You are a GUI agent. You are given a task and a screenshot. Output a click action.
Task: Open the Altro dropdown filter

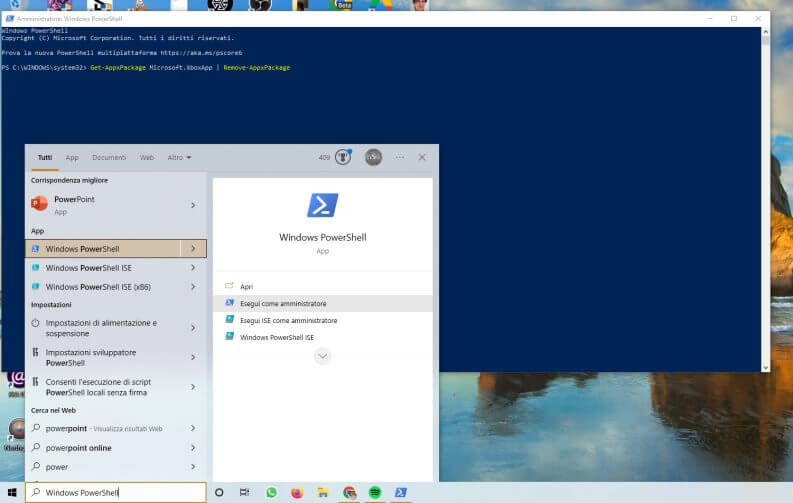click(x=179, y=158)
